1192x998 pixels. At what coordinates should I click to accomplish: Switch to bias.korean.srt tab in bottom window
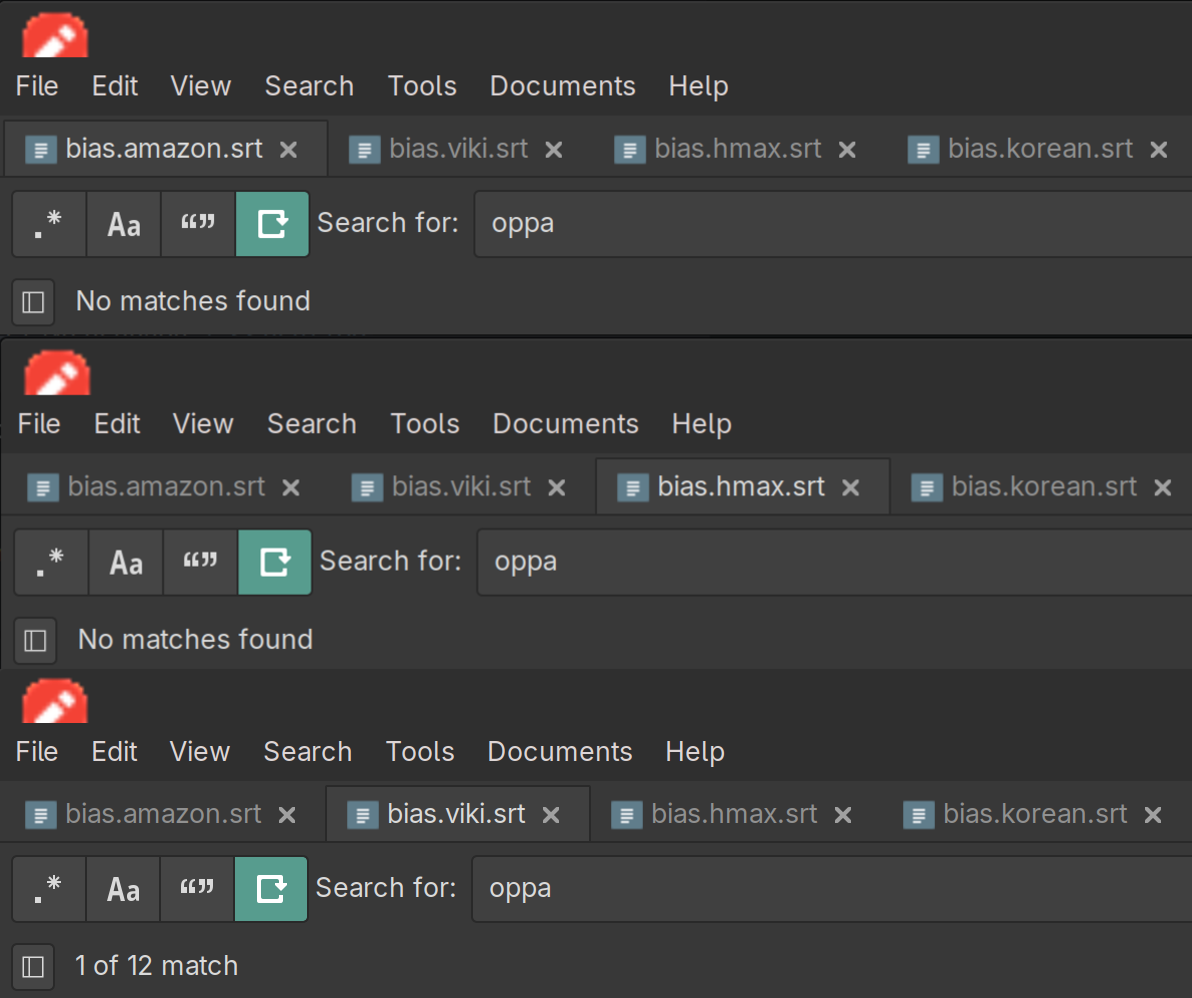point(1035,814)
